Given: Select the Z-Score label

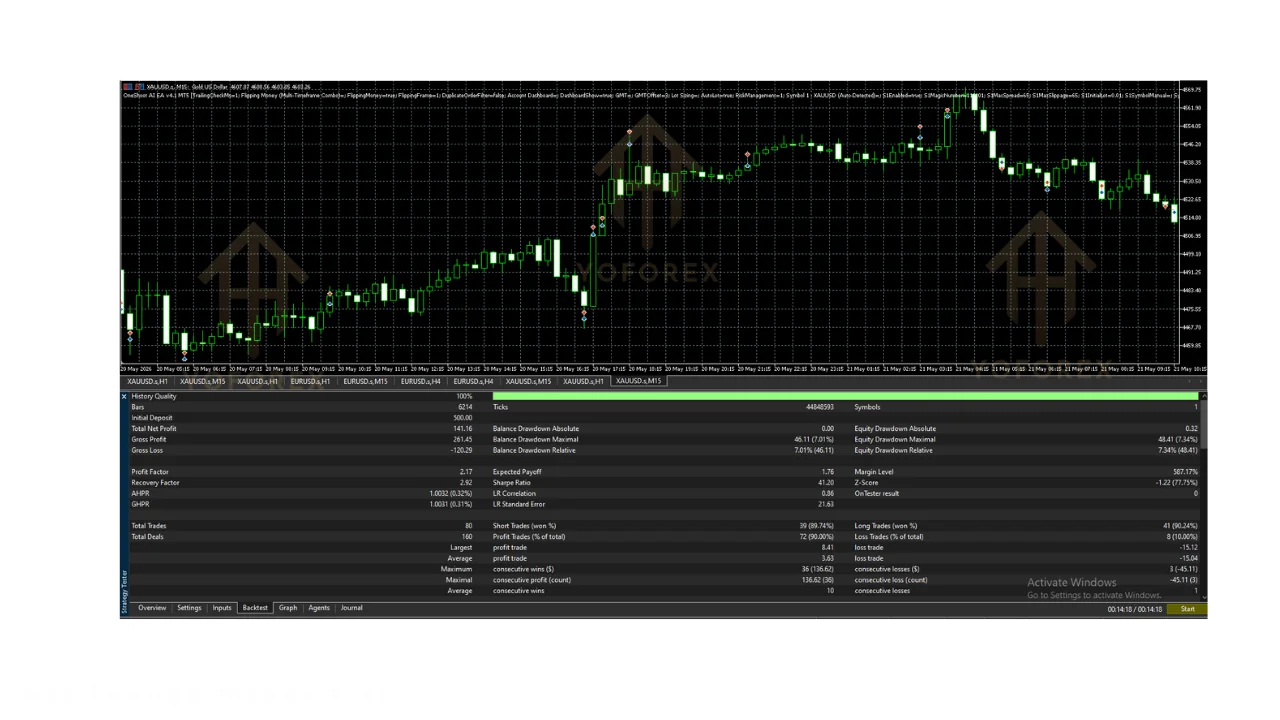Looking at the screenshot, I should point(866,483).
